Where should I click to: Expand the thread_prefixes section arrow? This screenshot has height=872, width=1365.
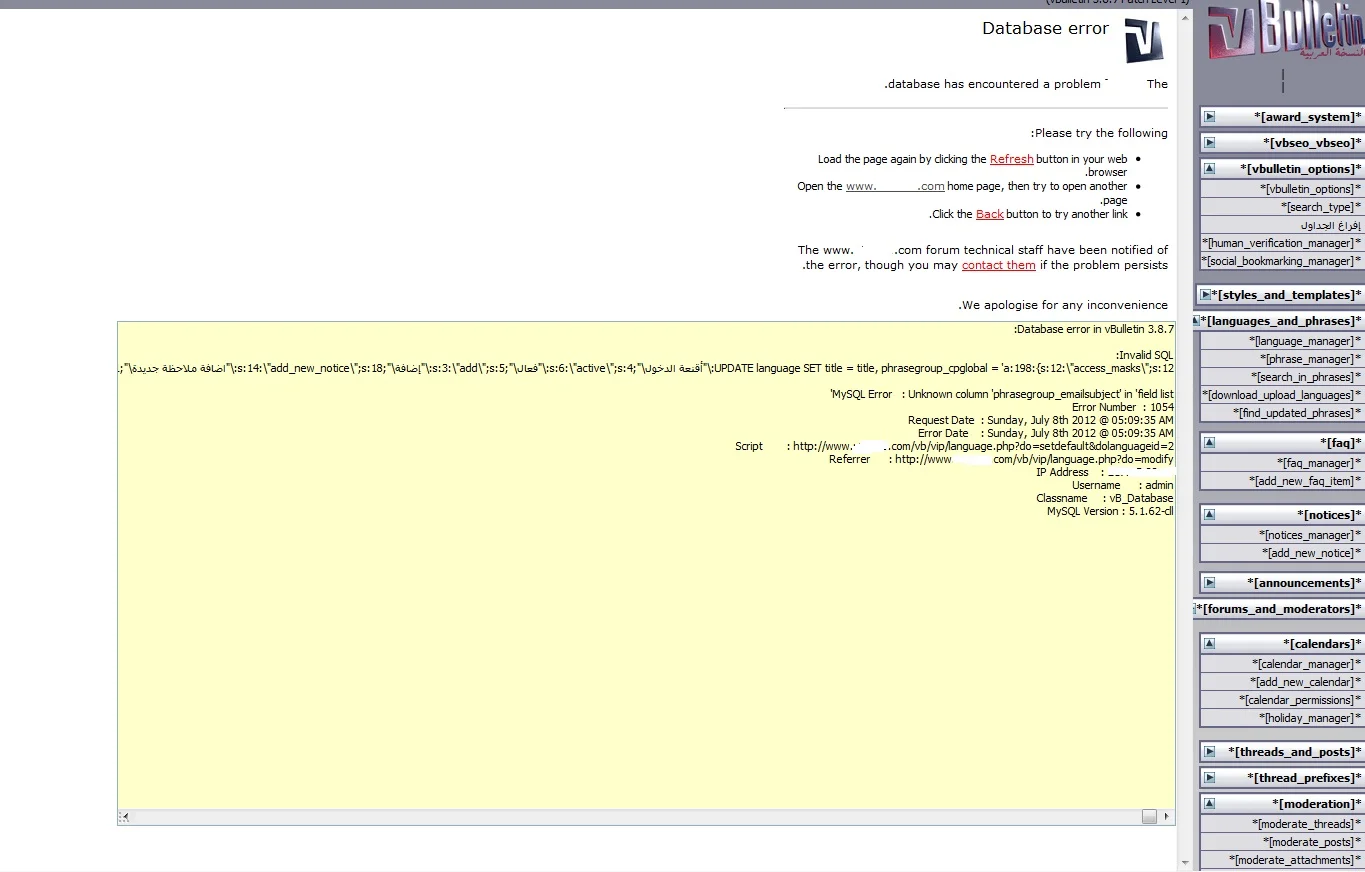point(1209,778)
